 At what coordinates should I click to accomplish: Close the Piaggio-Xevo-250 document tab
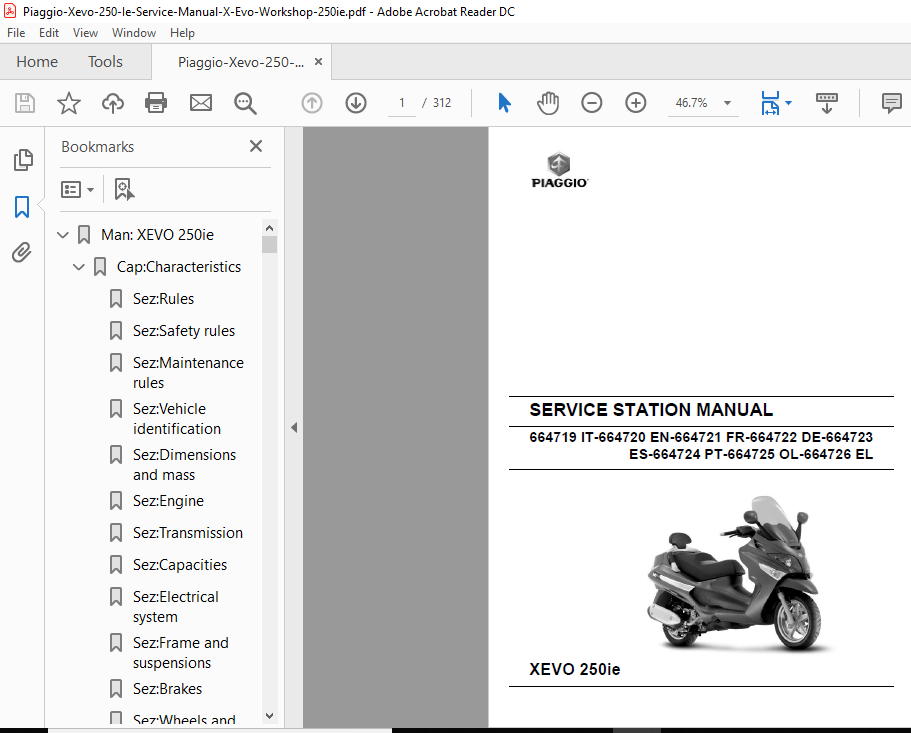coord(318,62)
